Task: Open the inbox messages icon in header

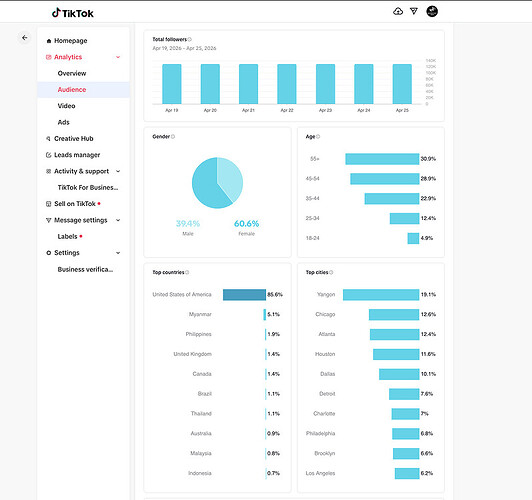Action: (x=414, y=12)
